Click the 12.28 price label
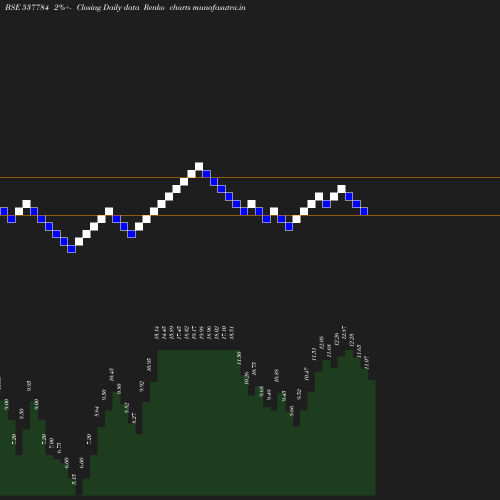The width and height of the screenshot is (500, 500). click(x=352, y=340)
